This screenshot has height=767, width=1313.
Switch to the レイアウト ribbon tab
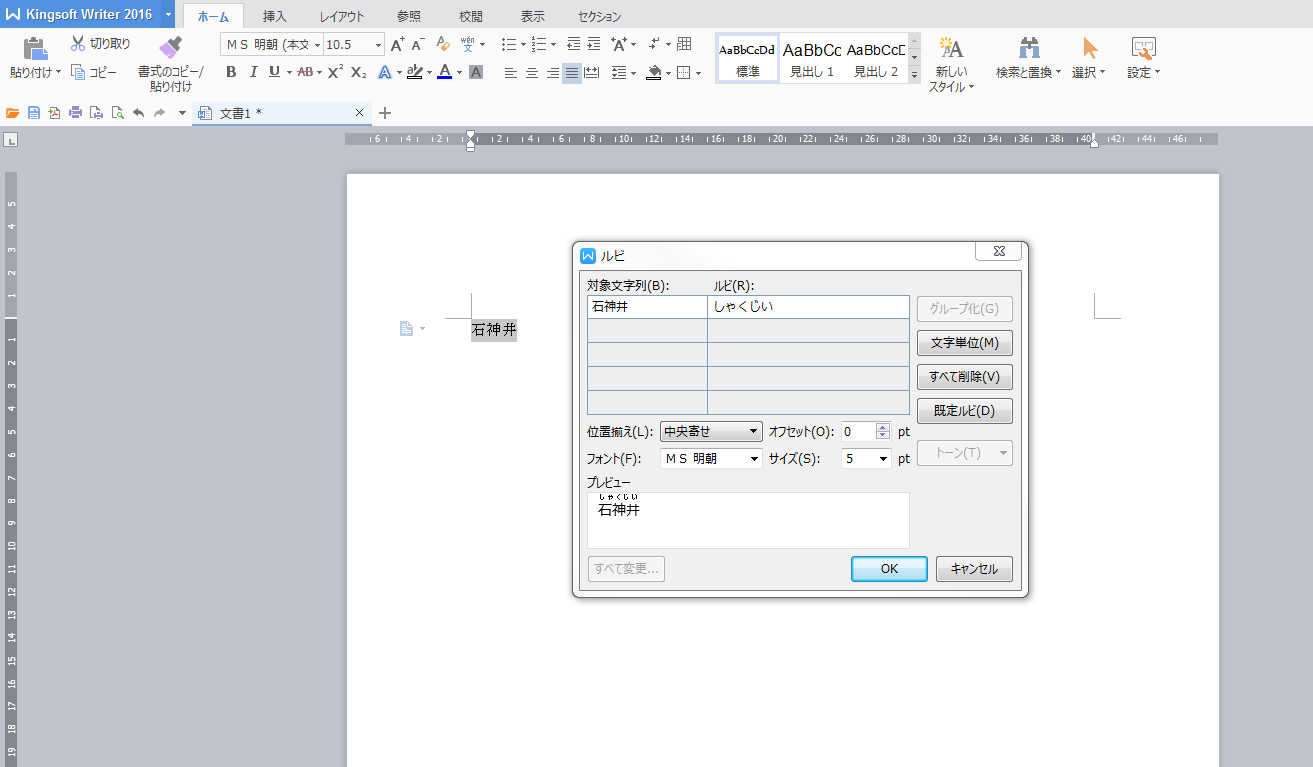(x=342, y=16)
